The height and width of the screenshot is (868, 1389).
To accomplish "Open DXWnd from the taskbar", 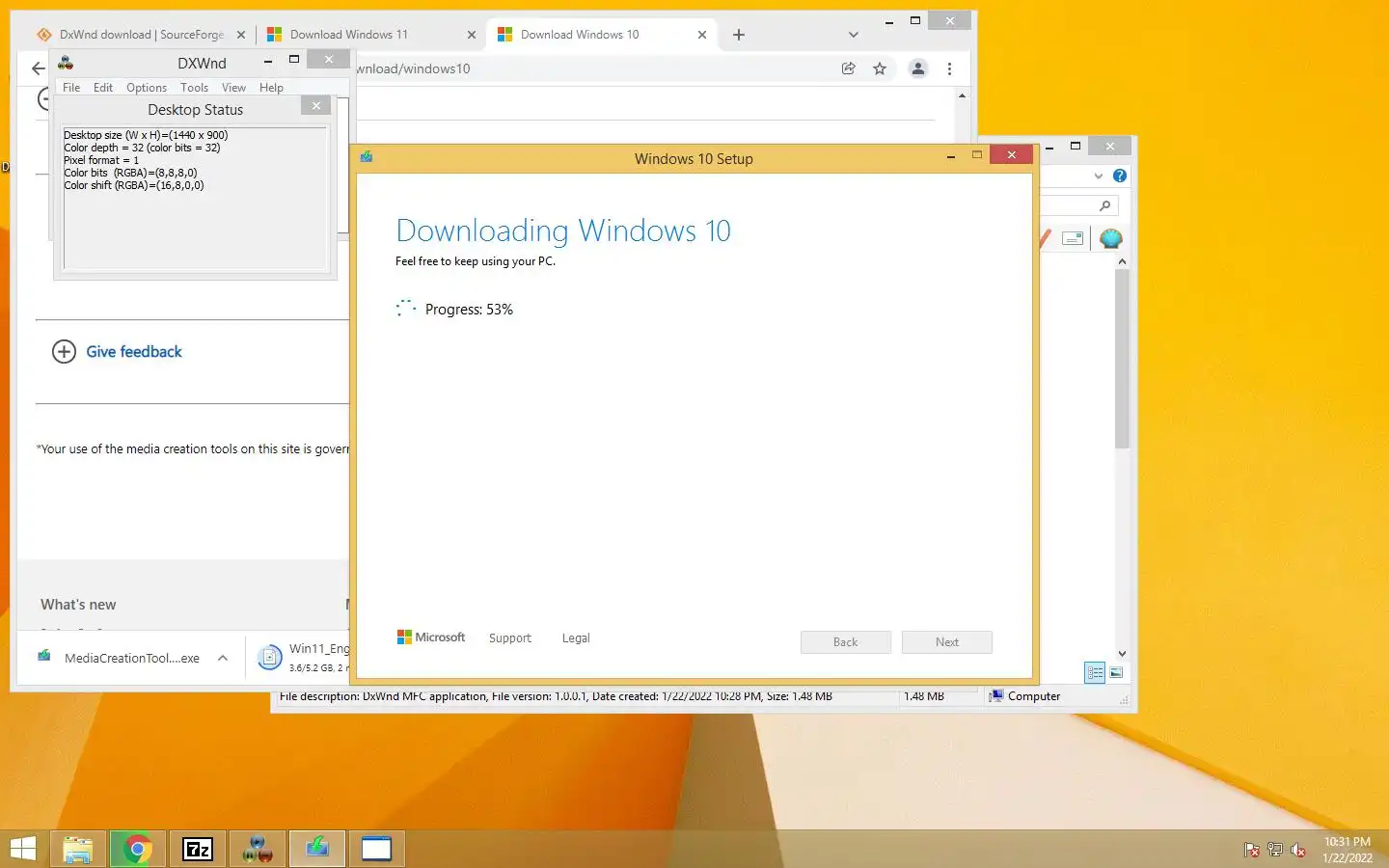I will pos(258,850).
